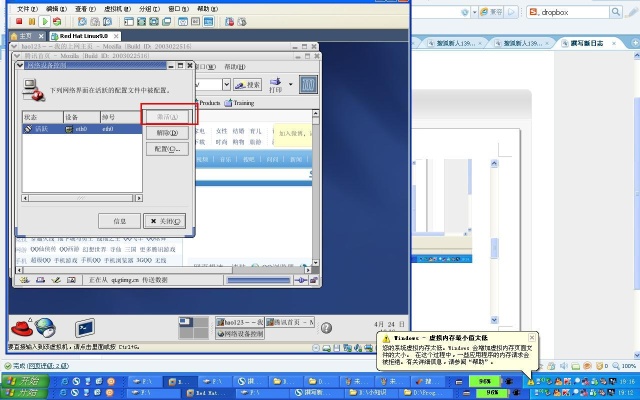Take a snapshot with the VMware snapshot icon
Image resolution: width=640 pixels, height=400 pixels.
point(82,22)
